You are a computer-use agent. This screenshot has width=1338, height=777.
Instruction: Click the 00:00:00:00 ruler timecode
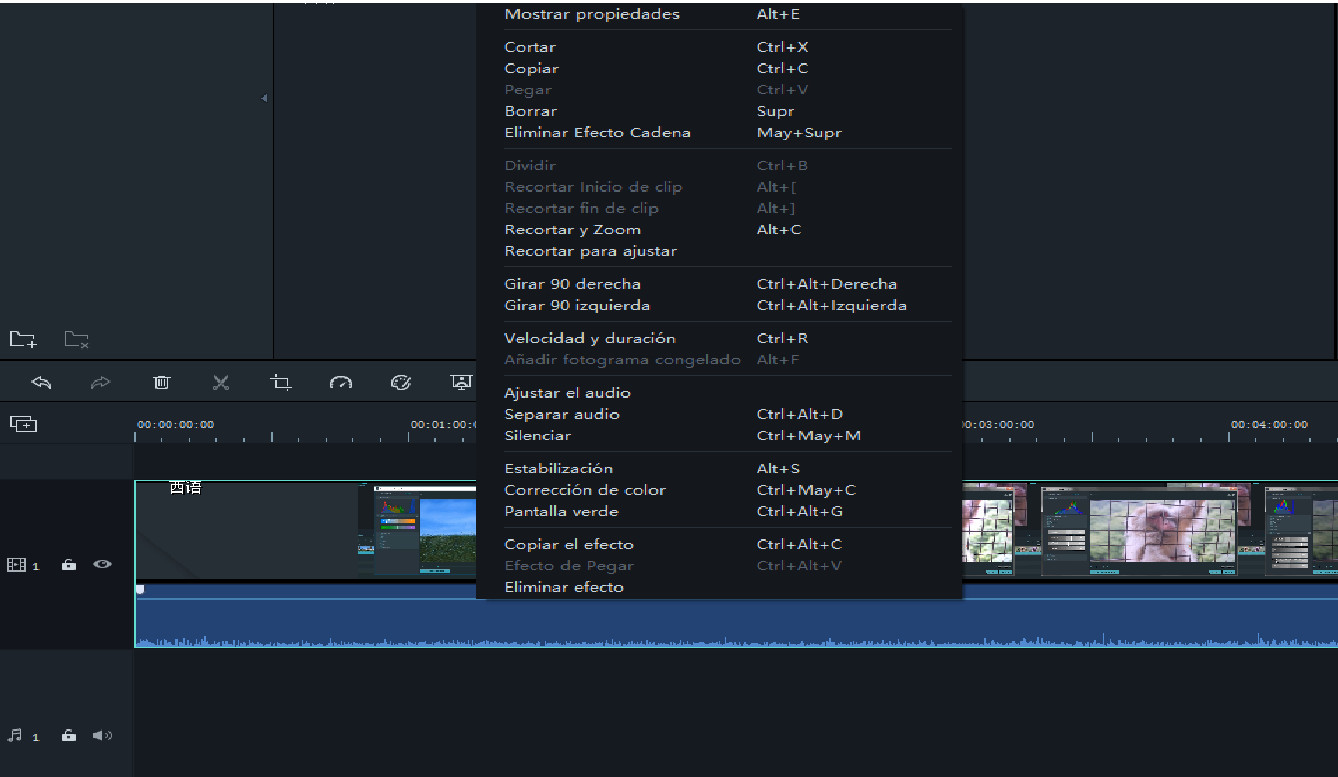pyautogui.click(x=176, y=424)
